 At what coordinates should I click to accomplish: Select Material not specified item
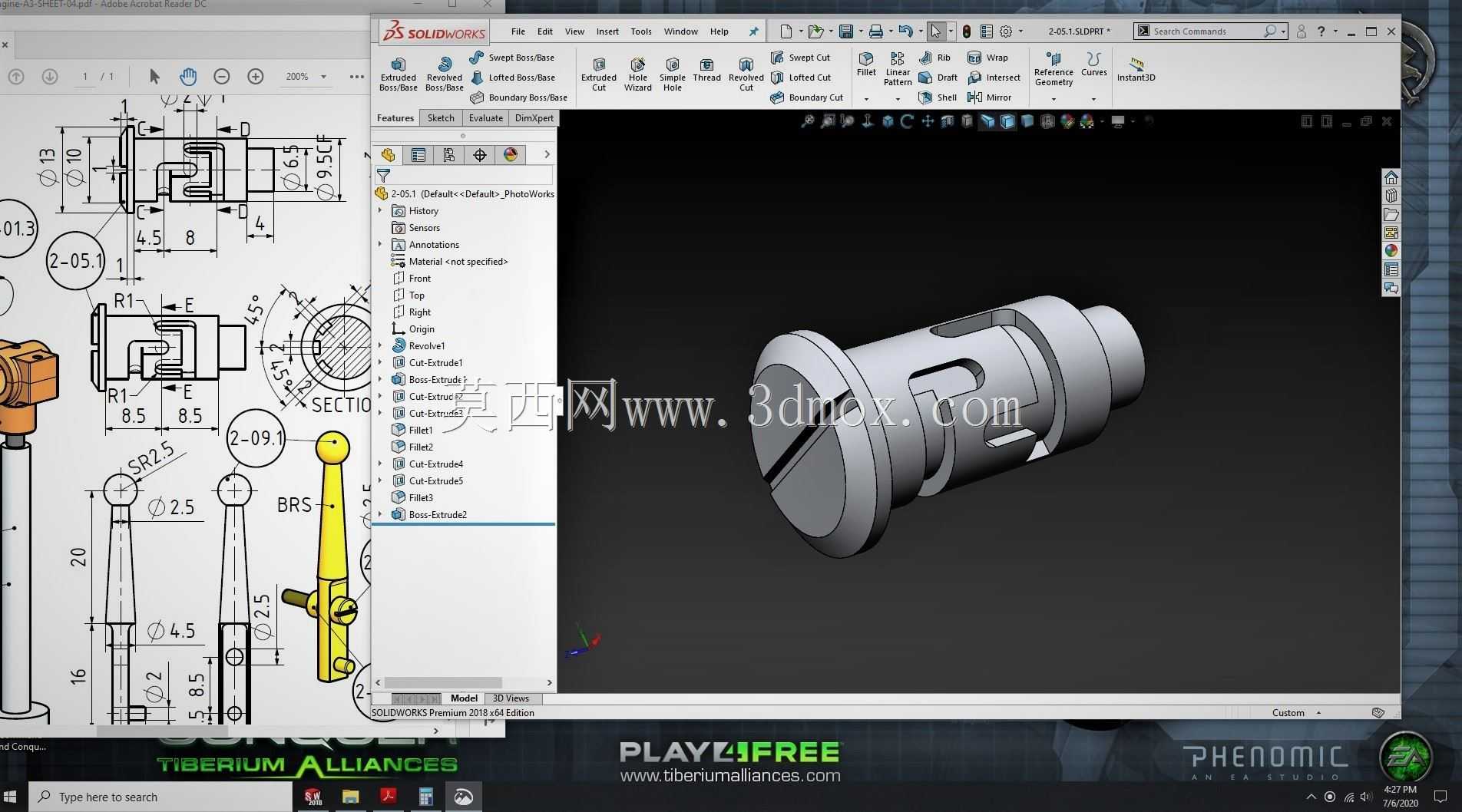click(458, 261)
